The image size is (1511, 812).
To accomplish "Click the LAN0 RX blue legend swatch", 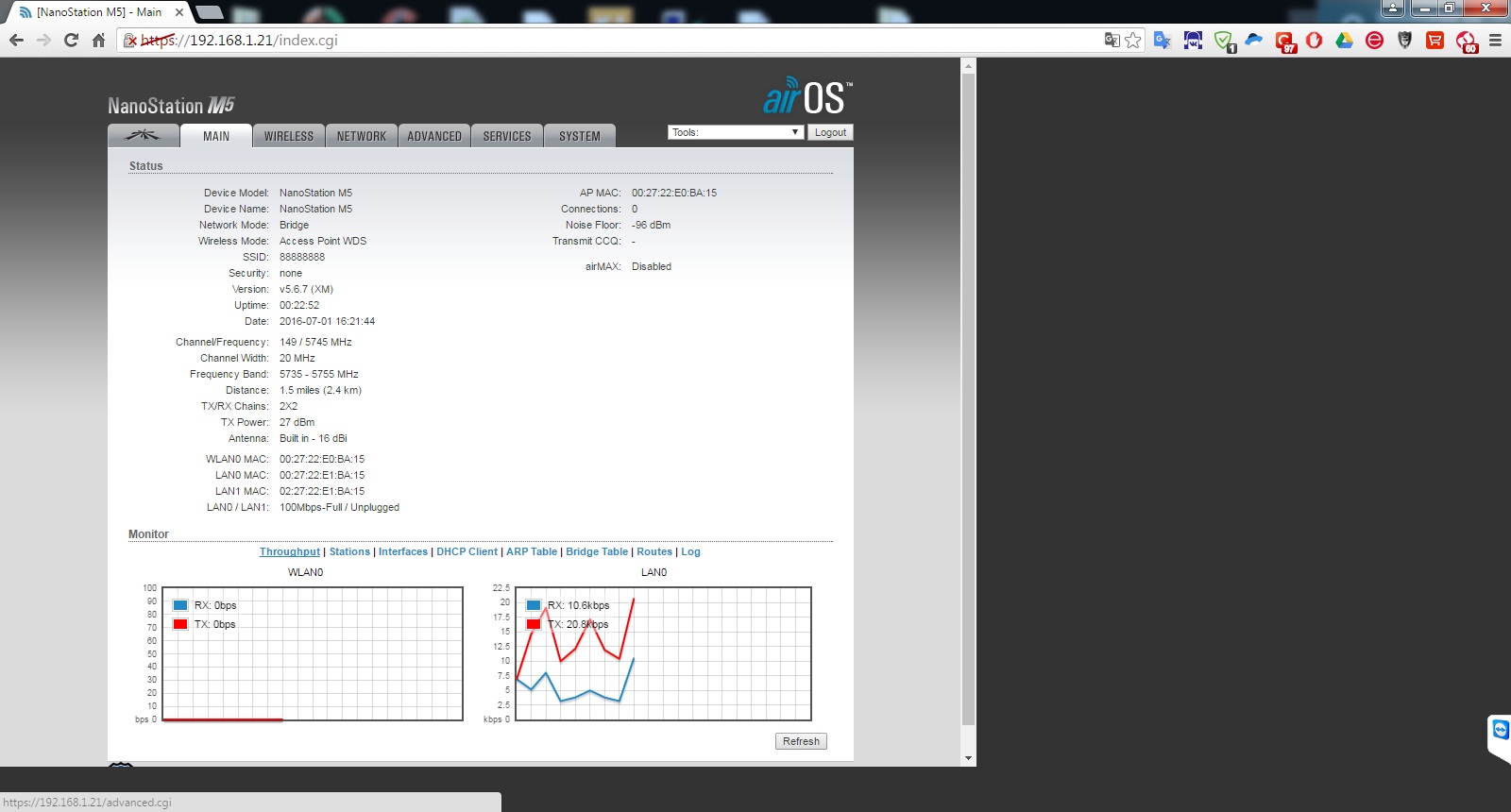I will coord(534,605).
